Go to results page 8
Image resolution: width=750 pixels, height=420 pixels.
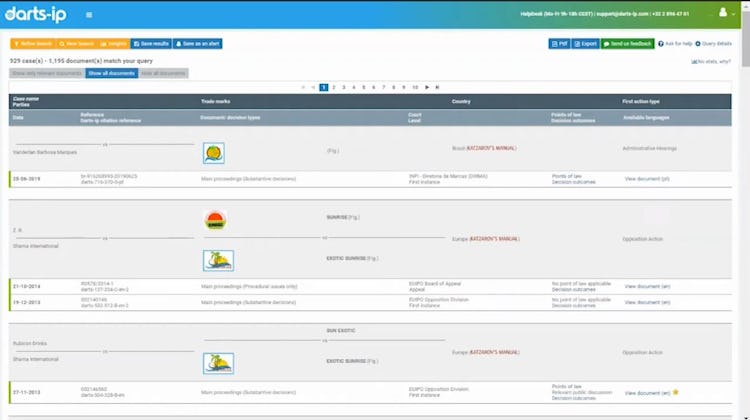coord(394,88)
